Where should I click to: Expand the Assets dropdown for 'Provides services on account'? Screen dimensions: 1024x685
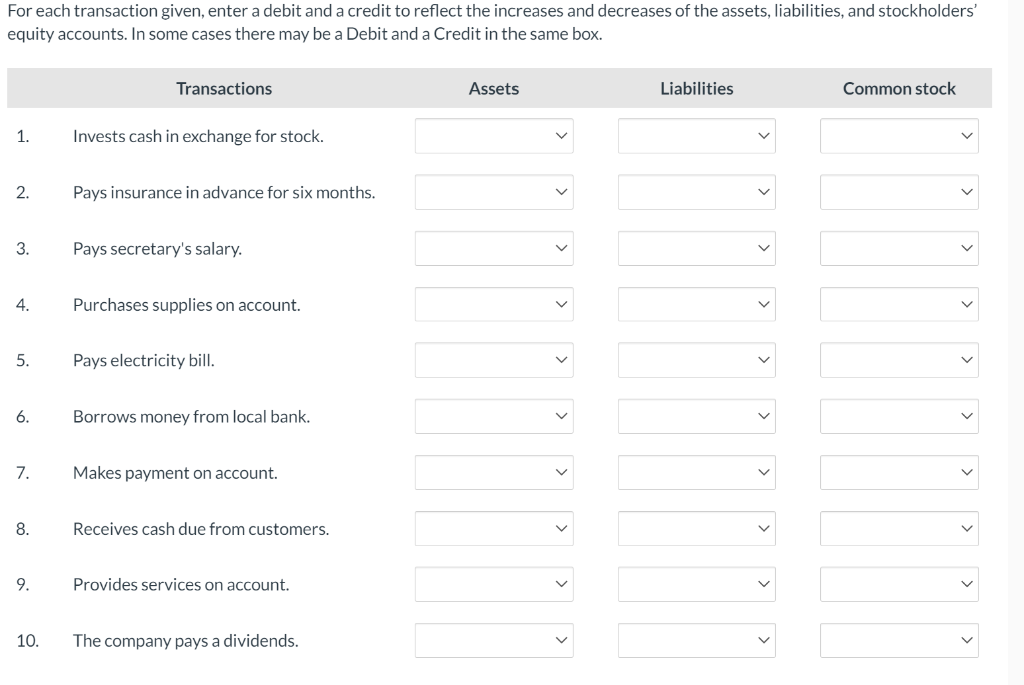[x=493, y=584]
